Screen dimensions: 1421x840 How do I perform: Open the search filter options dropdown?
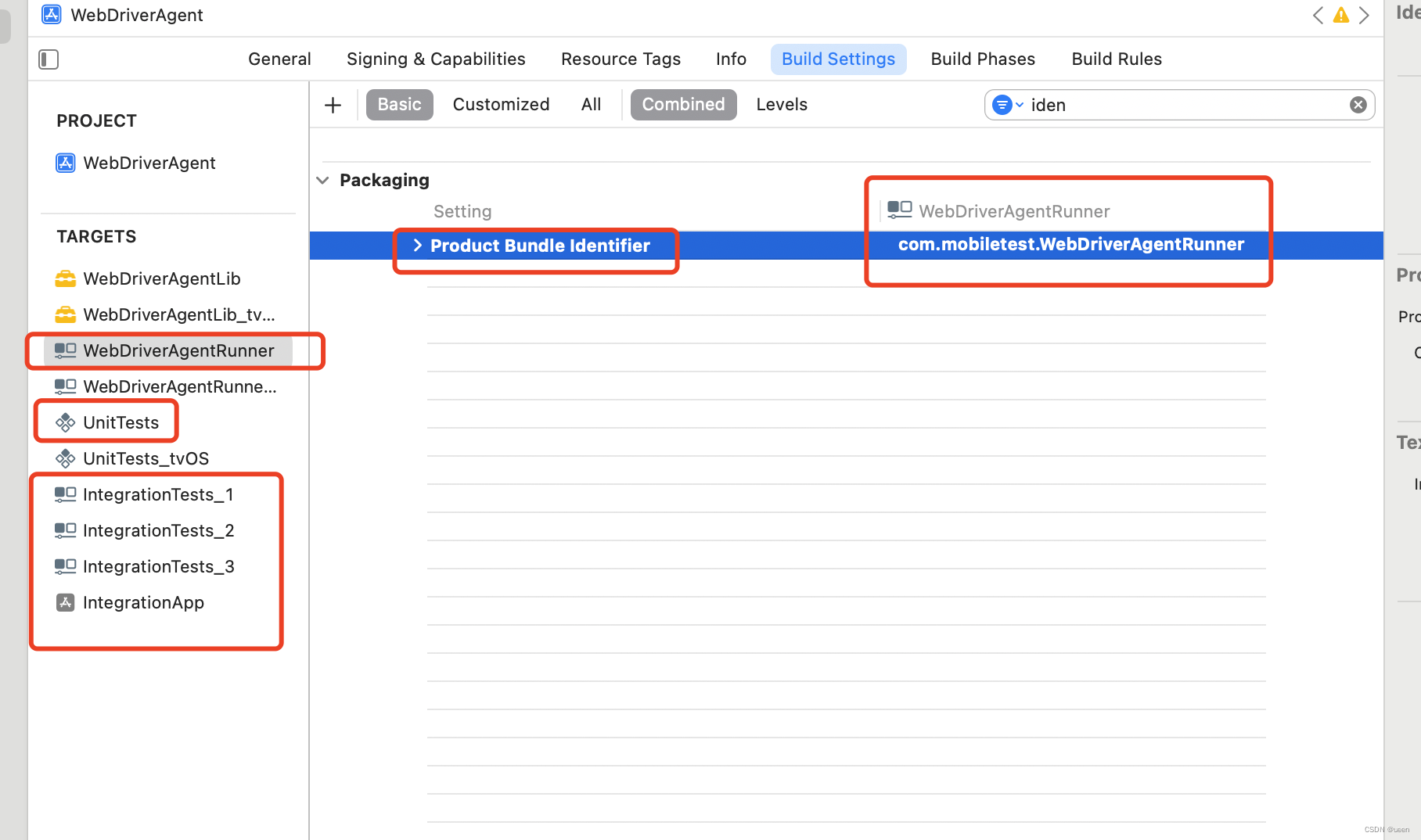coord(1009,104)
